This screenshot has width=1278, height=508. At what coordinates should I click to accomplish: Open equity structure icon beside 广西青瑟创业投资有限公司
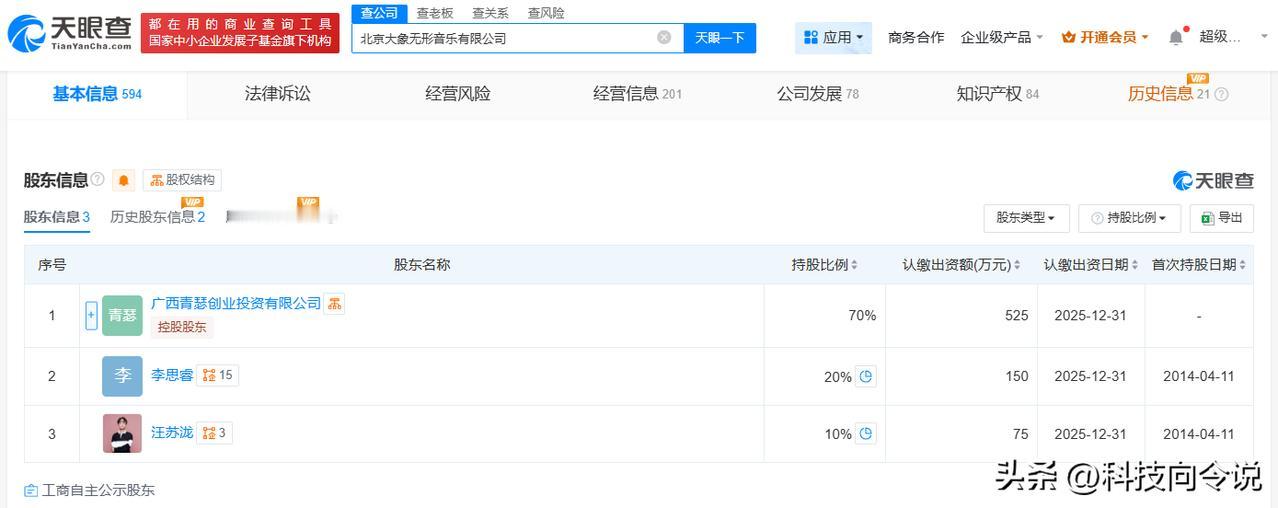(x=334, y=303)
